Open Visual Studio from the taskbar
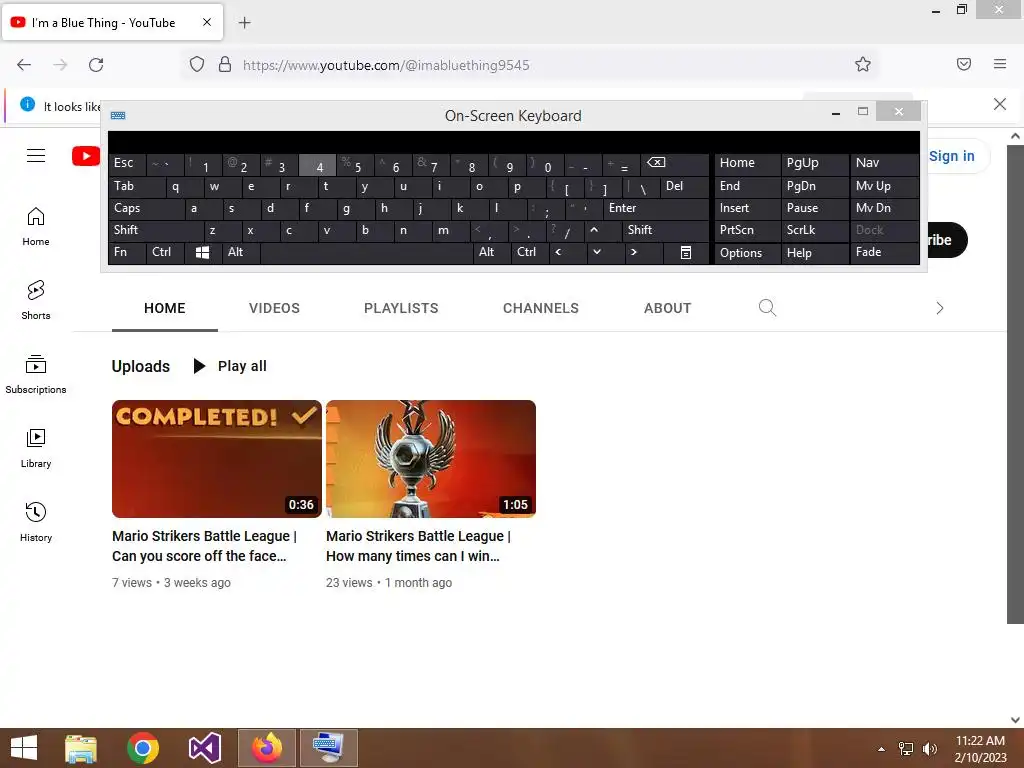 click(x=204, y=748)
